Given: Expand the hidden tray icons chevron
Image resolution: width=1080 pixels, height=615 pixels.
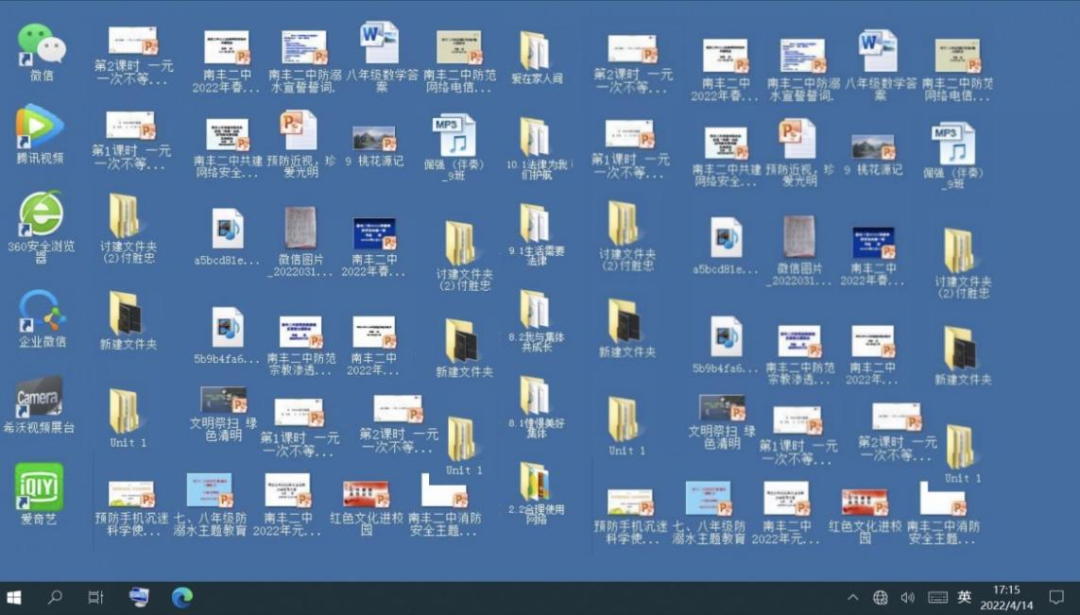Looking at the screenshot, I should [x=853, y=597].
